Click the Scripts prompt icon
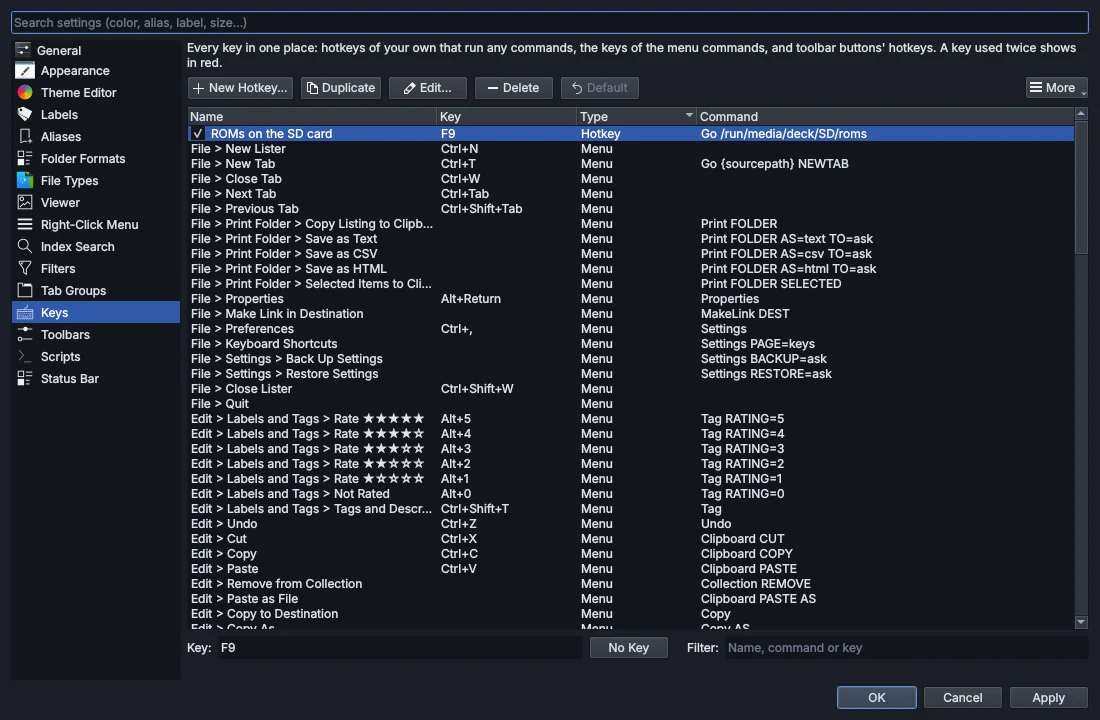This screenshot has width=1100, height=720. point(25,356)
